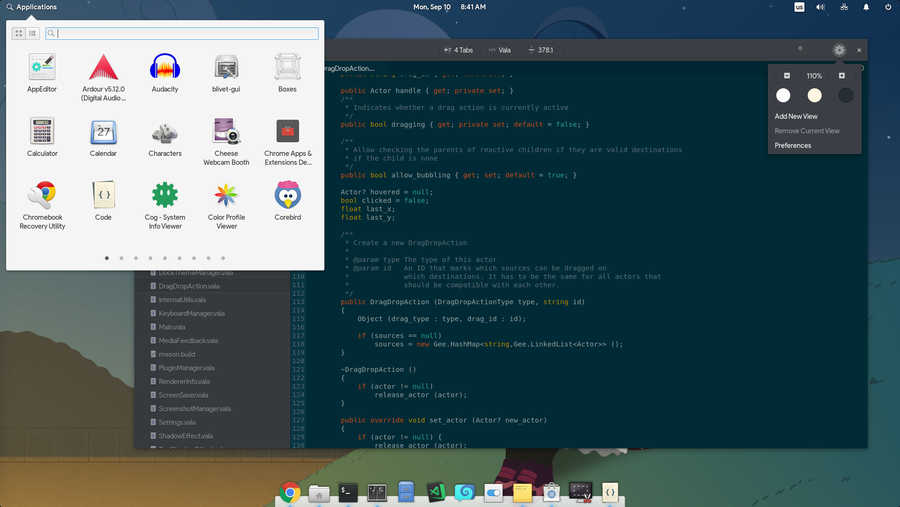This screenshot has width=900, height=507.
Task: Open the Vala language dropdown
Action: pos(499,50)
